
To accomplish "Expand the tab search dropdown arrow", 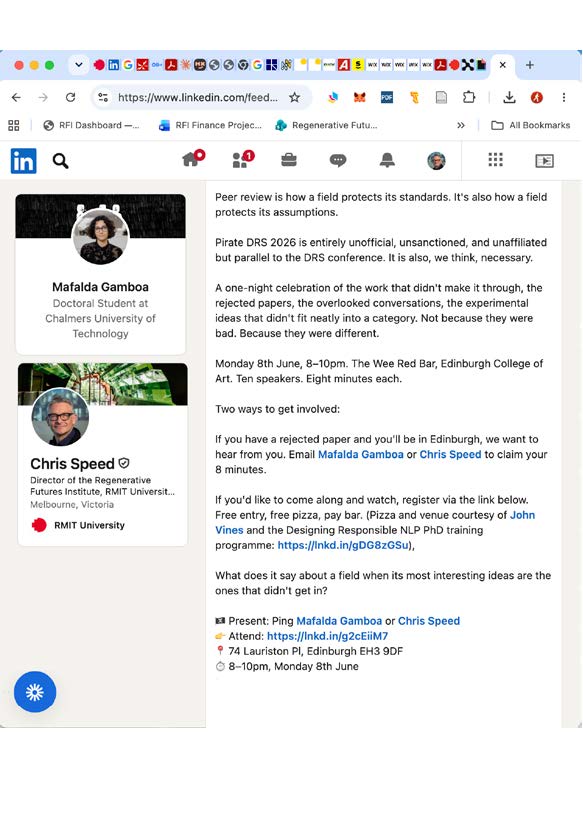I will tap(79, 65).
